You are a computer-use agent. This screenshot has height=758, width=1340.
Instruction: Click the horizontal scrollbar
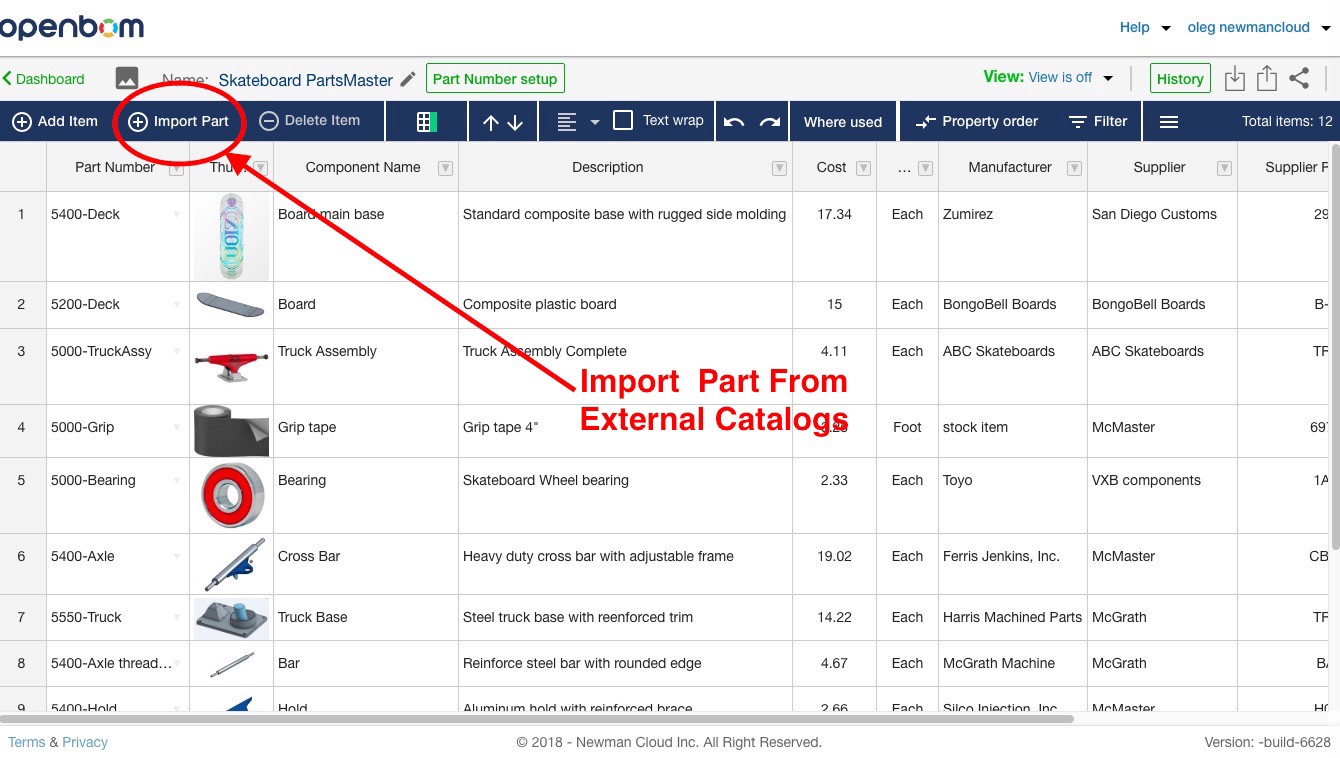tap(537, 718)
